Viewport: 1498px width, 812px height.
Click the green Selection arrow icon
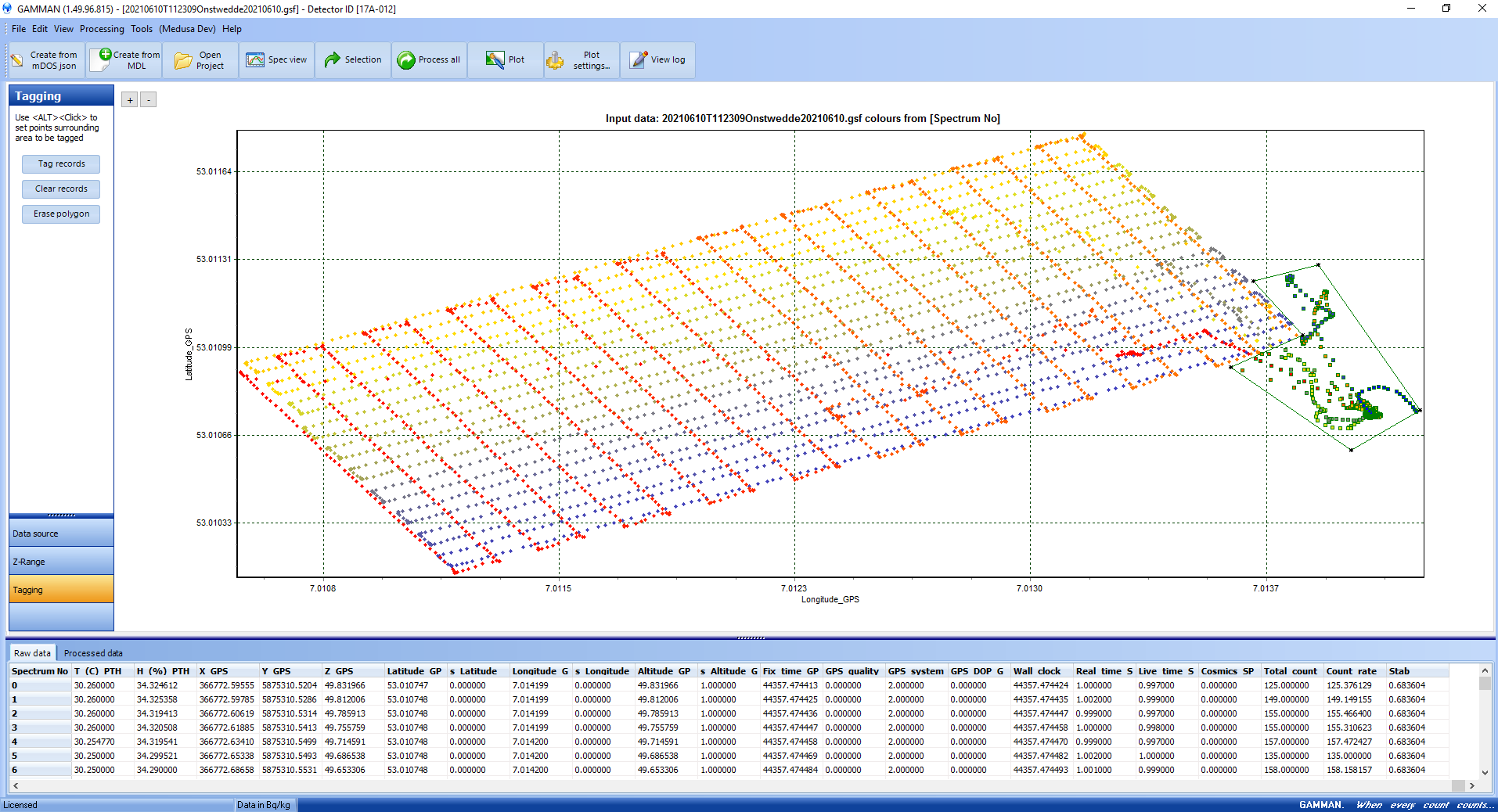[333, 60]
